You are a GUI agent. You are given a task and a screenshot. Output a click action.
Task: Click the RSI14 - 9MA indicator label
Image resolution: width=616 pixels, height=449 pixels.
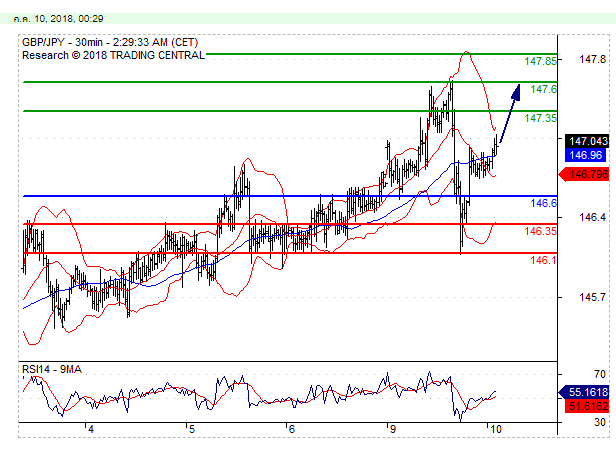coord(52,369)
